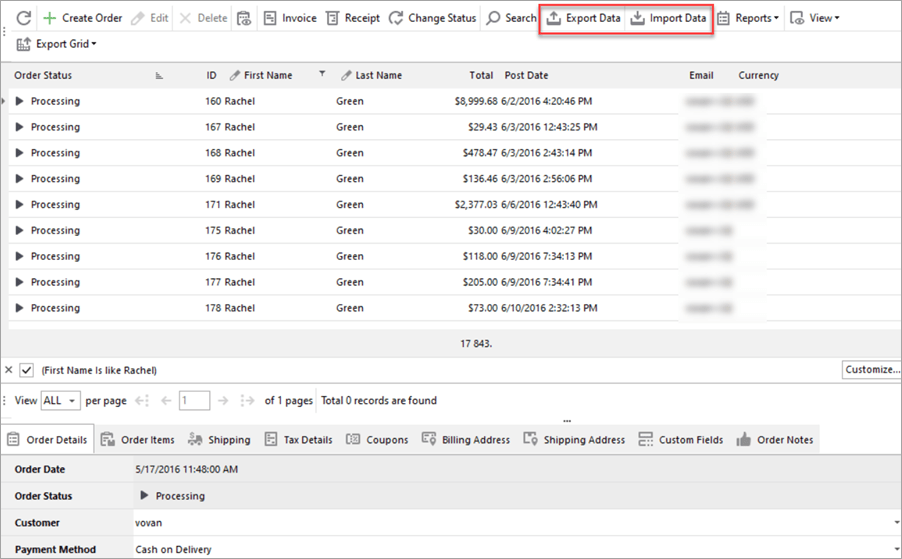Click the Refresh icon in toolbar
This screenshot has height=559, width=902.
point(24,18)
